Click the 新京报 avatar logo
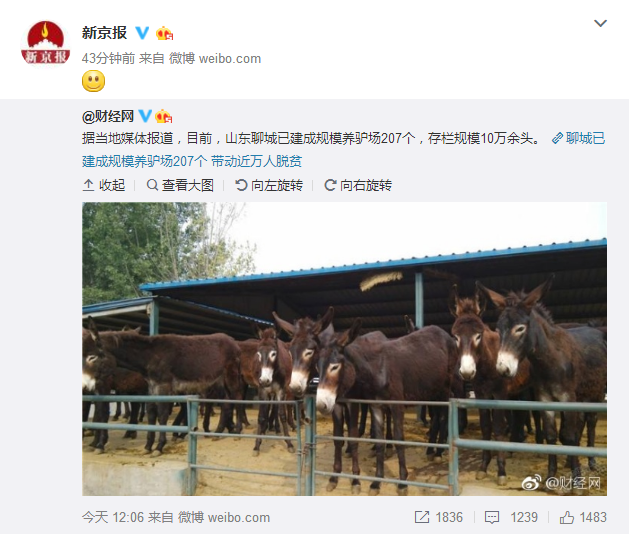 pos(45,43)
